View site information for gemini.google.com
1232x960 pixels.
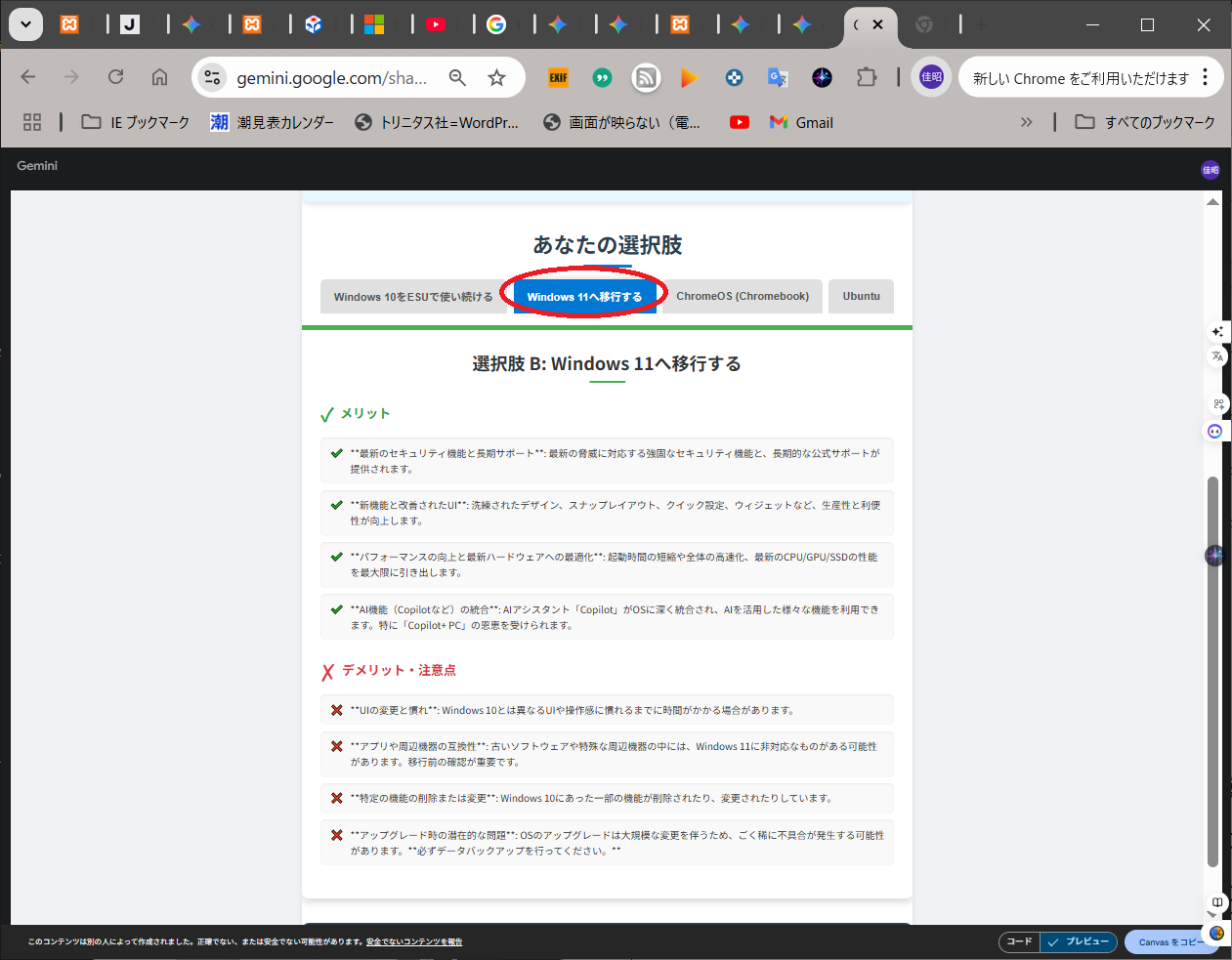[212, 77]
